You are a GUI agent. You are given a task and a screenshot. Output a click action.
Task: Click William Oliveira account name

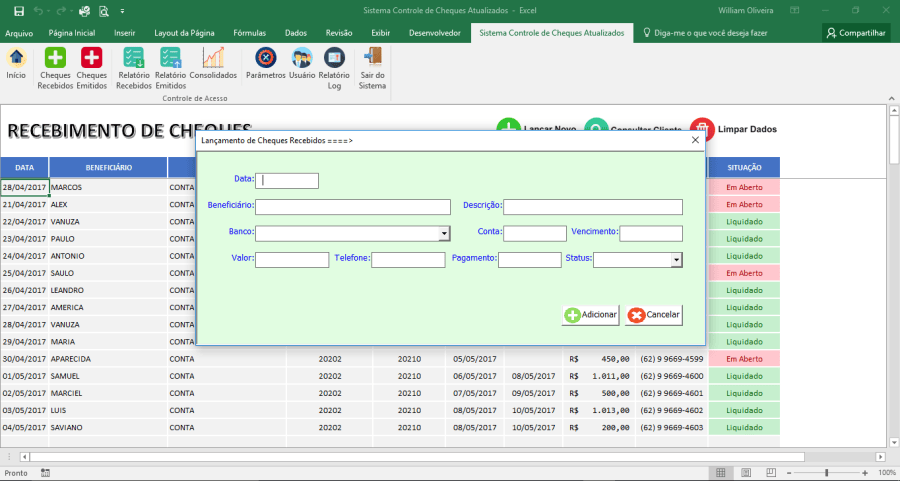(746, 10)
